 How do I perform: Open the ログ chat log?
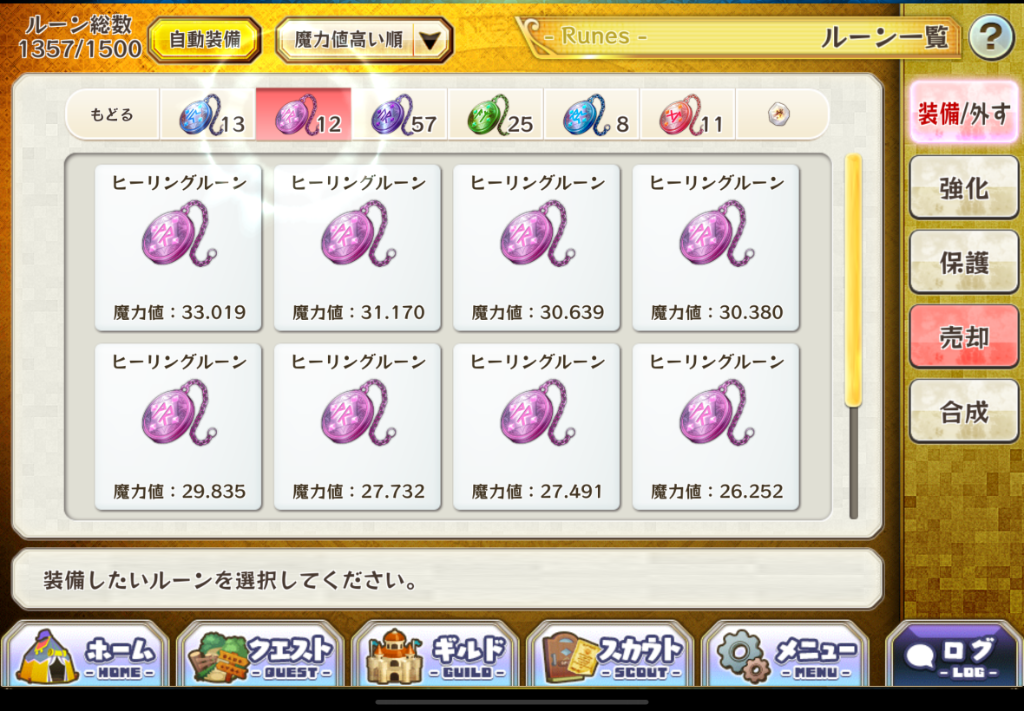point(954,656)
